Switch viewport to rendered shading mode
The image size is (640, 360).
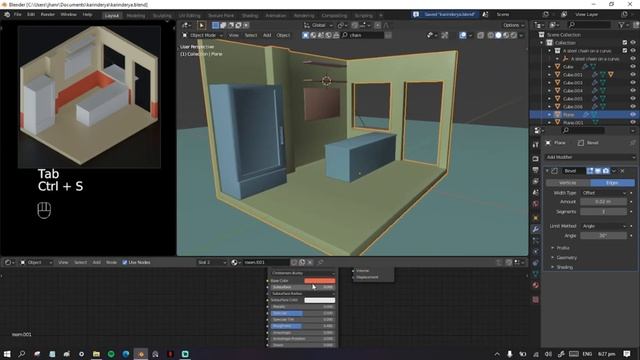pyautogui.click(x=514, y=36)
